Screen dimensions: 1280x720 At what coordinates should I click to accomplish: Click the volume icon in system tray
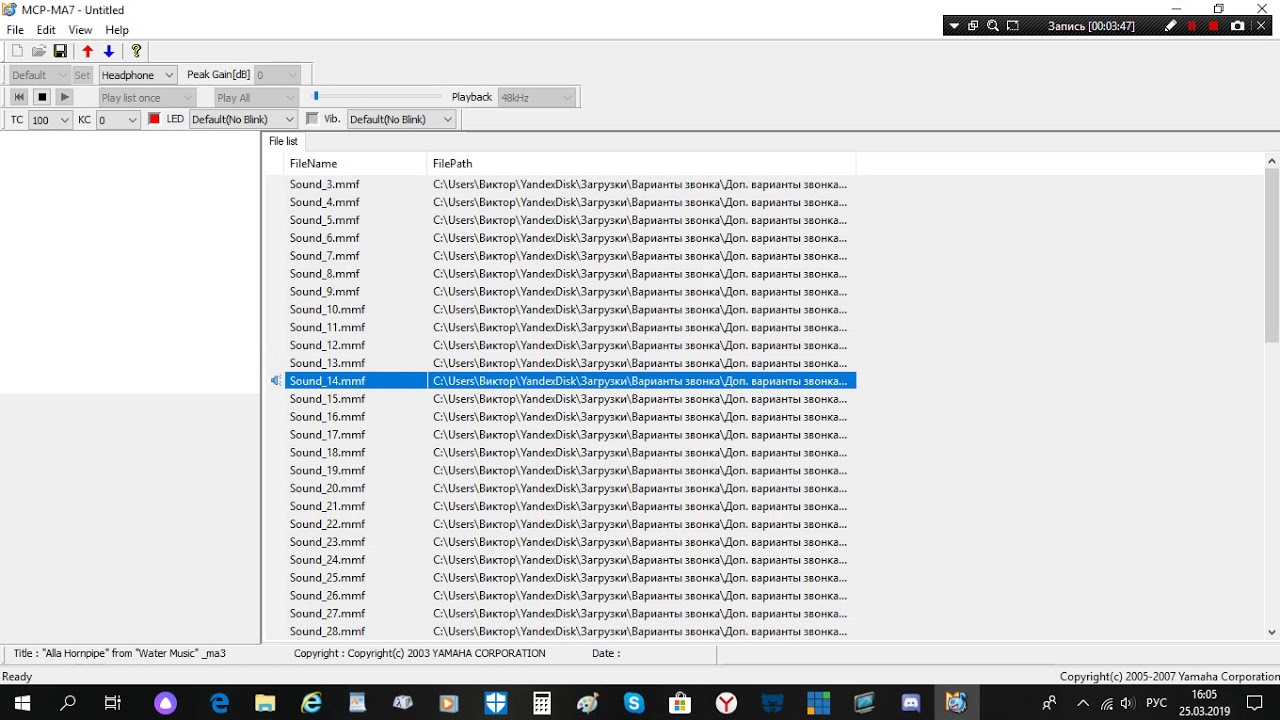(1128, 703)
